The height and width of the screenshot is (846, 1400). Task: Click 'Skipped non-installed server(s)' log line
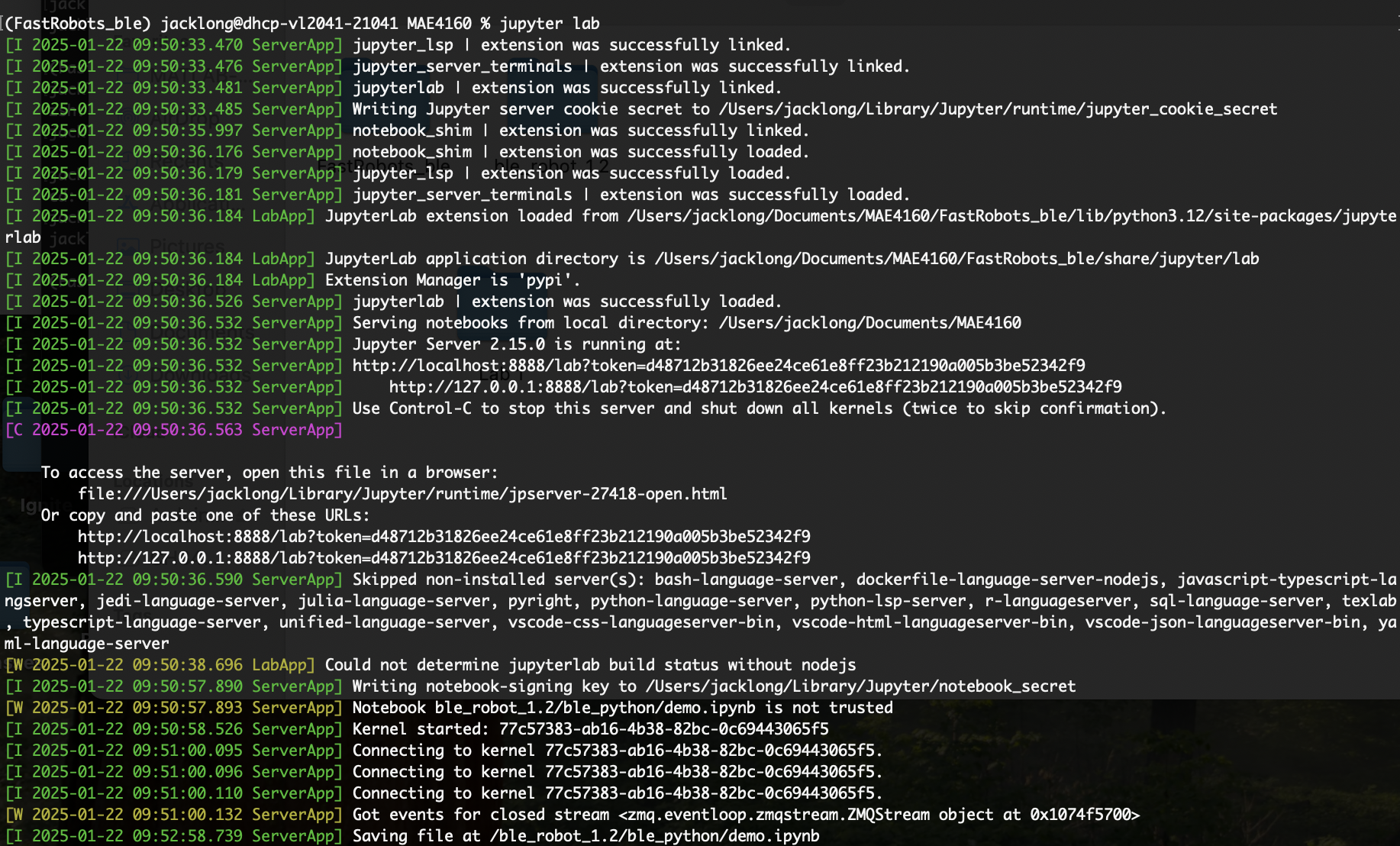pyautogui.click(x=700, y=612)
